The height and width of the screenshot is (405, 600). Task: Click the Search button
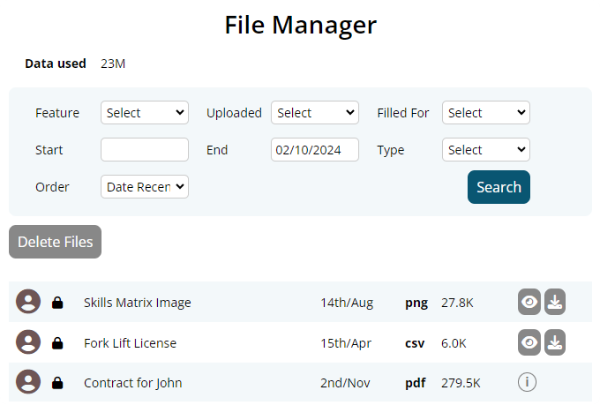499,187
